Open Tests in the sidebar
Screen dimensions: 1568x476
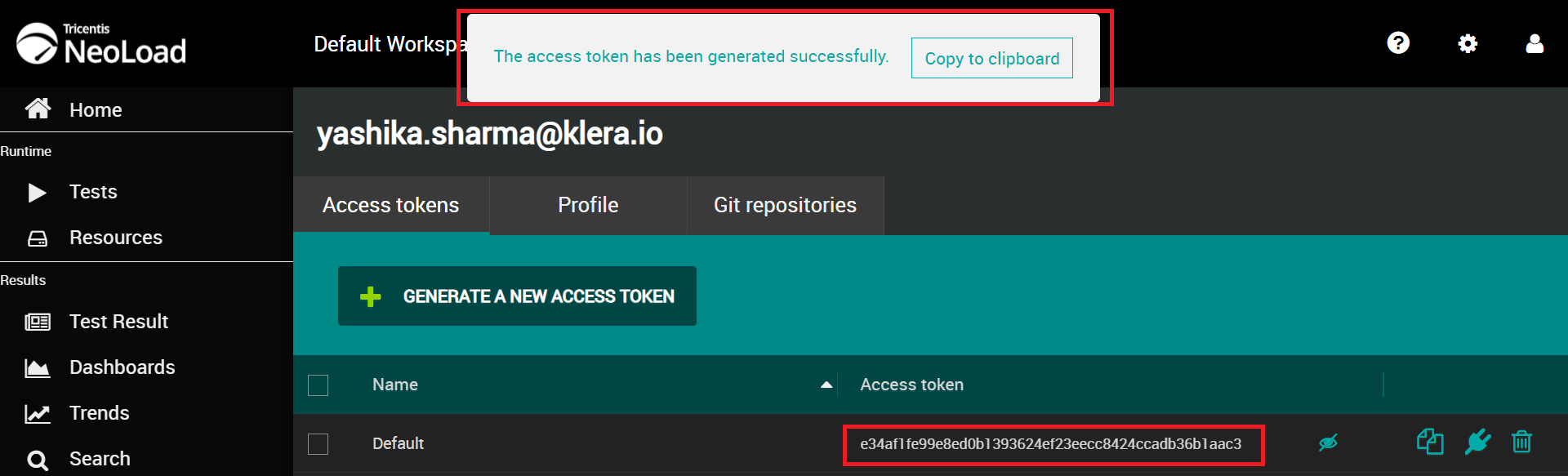(93, 192)
